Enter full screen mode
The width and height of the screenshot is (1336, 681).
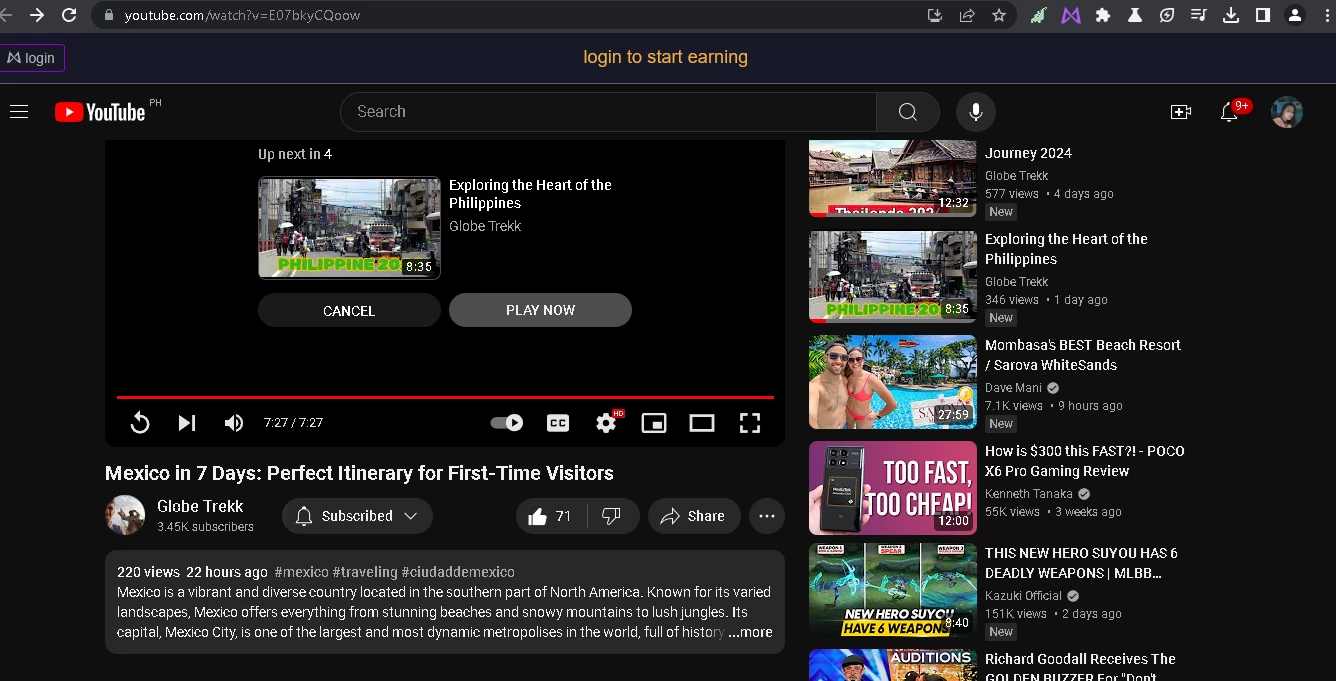750,423
